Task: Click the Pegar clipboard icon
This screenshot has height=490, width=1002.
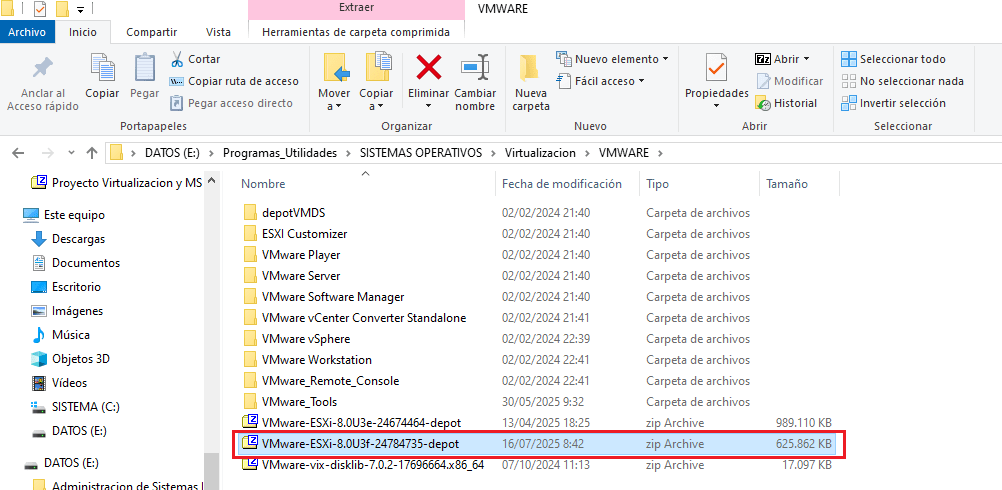Action: tap(144, 68)
